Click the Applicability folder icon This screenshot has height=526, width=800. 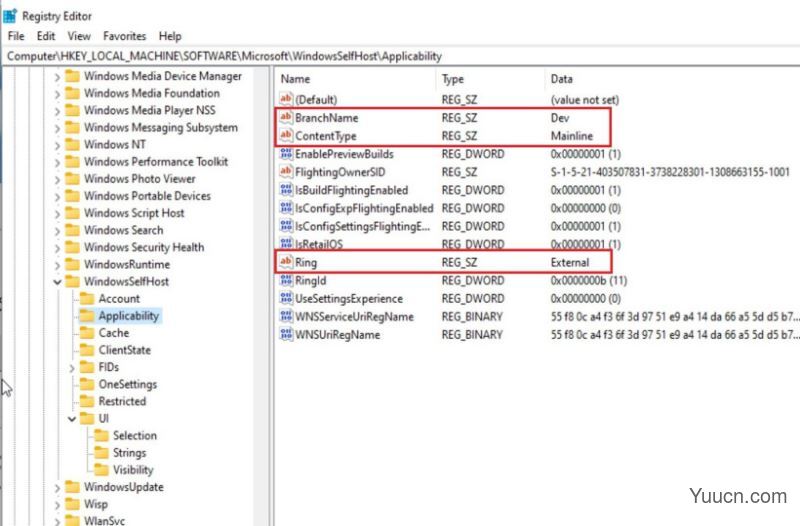pos(87,316)
